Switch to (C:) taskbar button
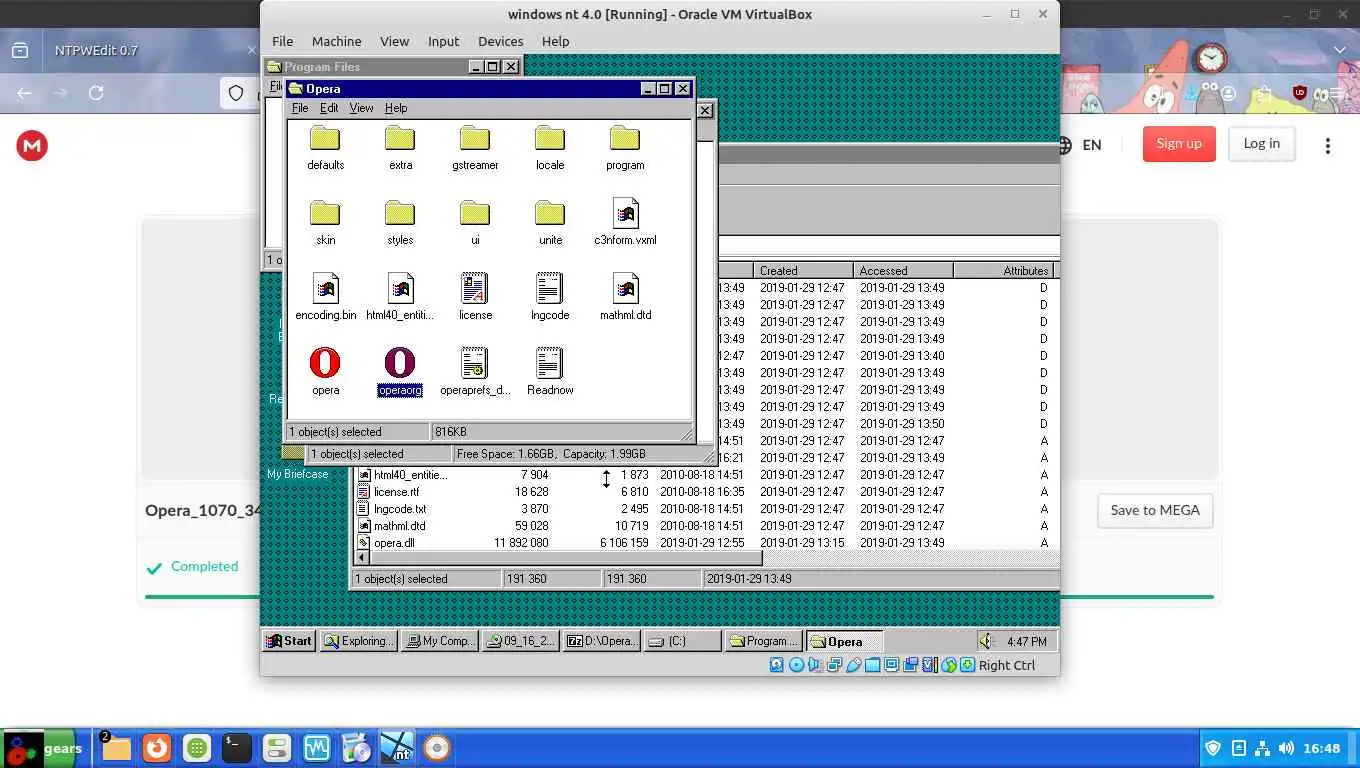 pos(682,641)
